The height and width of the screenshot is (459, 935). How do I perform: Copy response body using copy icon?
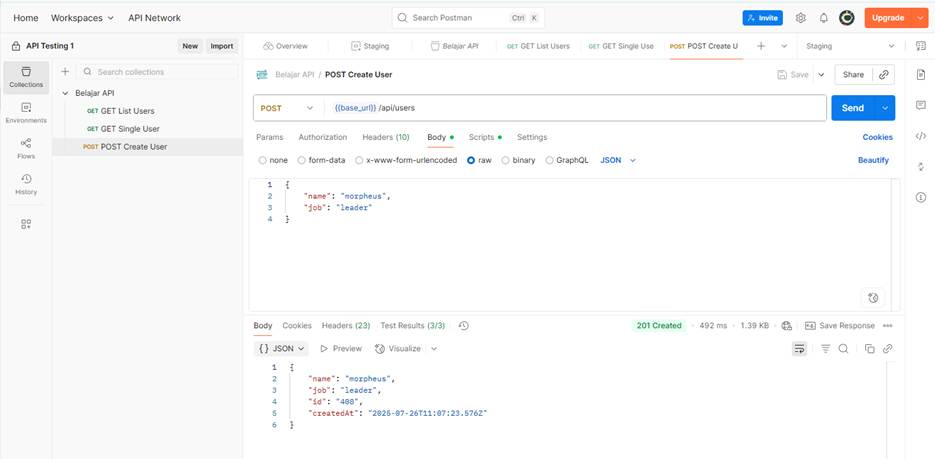point(869,349)
